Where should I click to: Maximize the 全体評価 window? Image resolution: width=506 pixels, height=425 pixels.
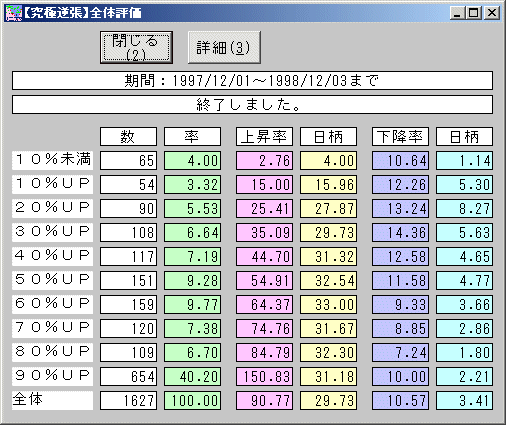click(x=474, y=13)
